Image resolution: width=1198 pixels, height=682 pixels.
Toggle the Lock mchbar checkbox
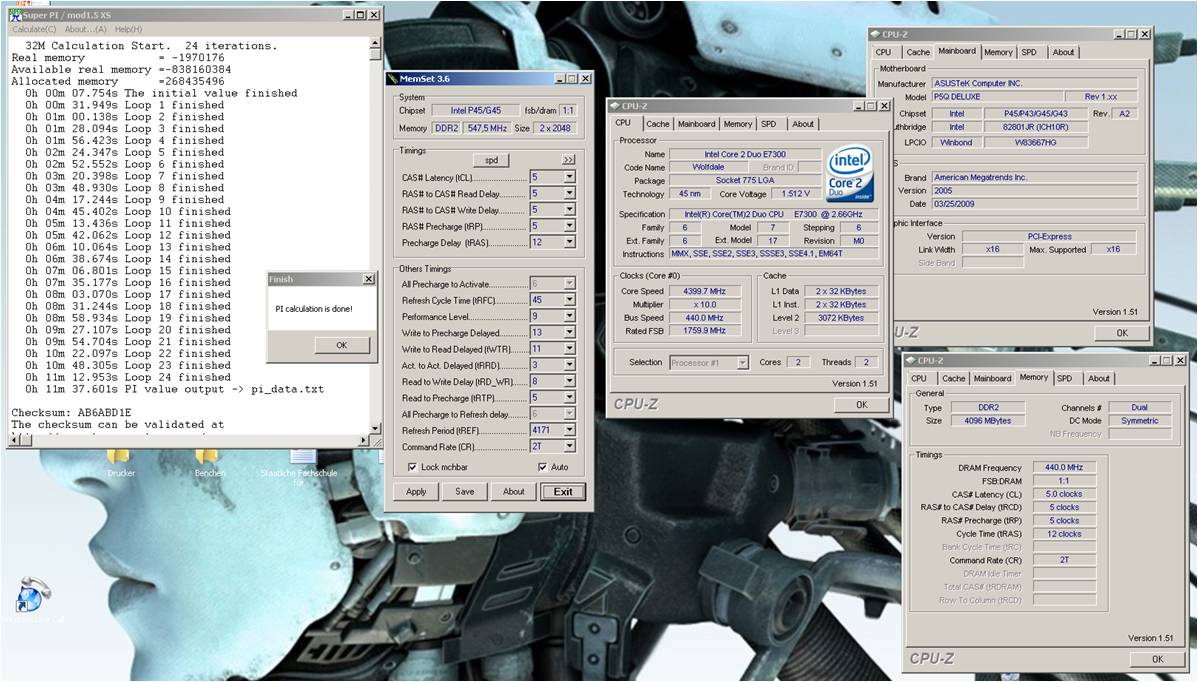[x=413, y=467]
